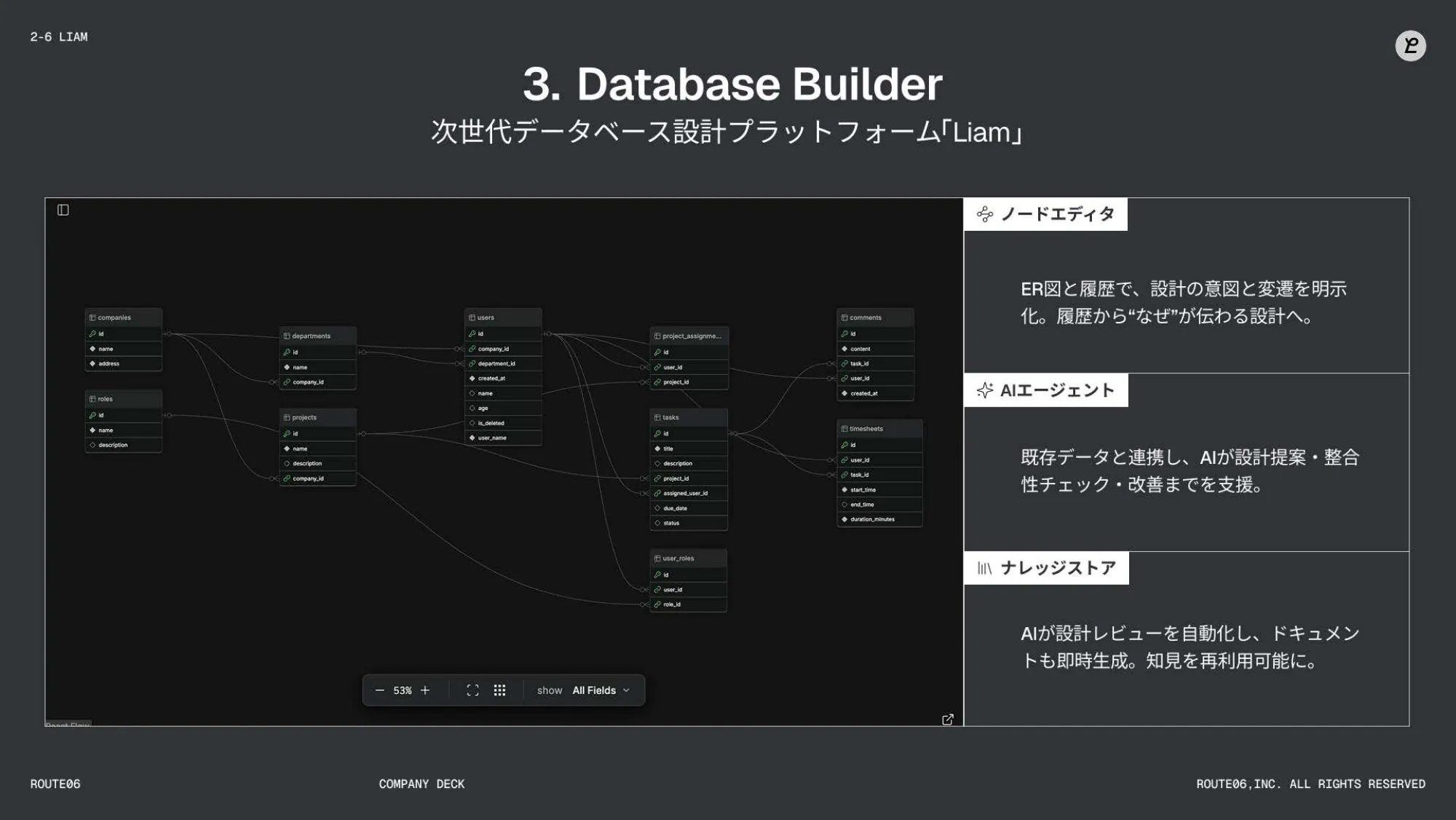Select the ナレッジストア tab label
The image size is (1456, 820).
click(x=1058, y=568)
